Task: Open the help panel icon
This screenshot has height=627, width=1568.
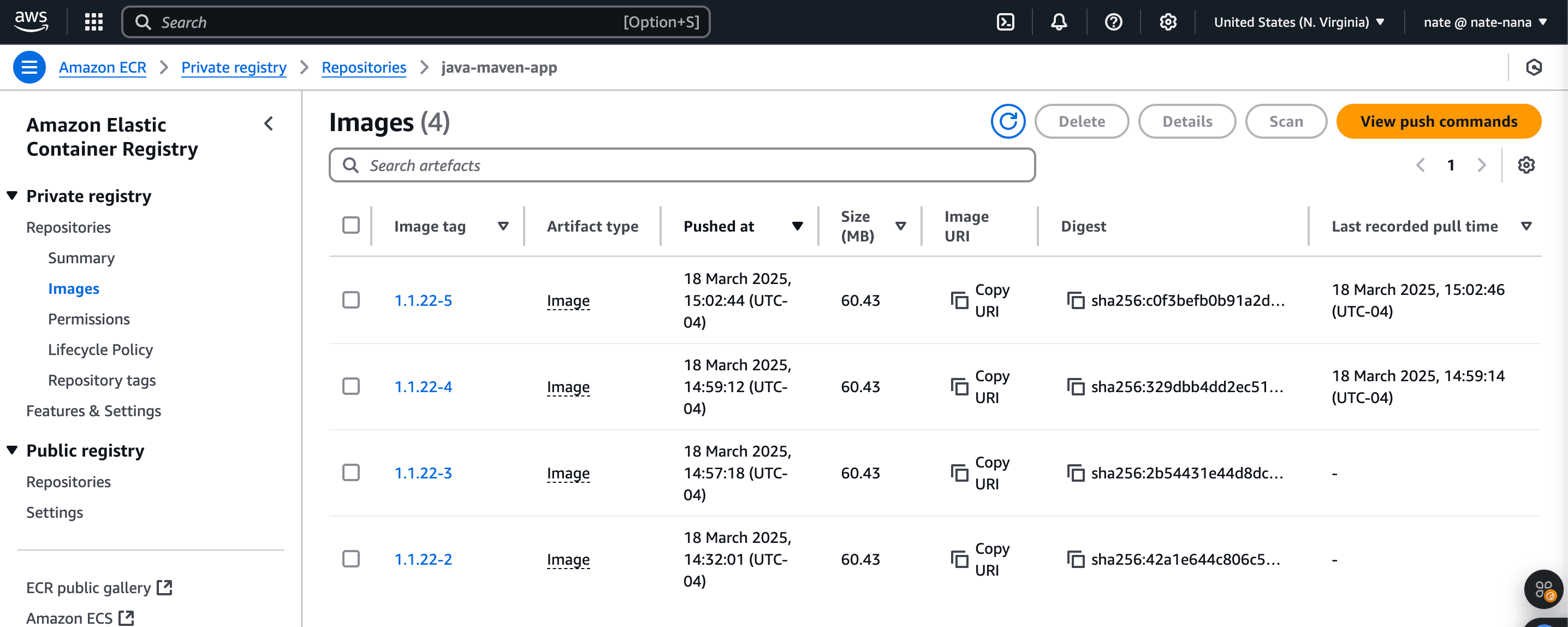Action: (x=1113, y=21)
